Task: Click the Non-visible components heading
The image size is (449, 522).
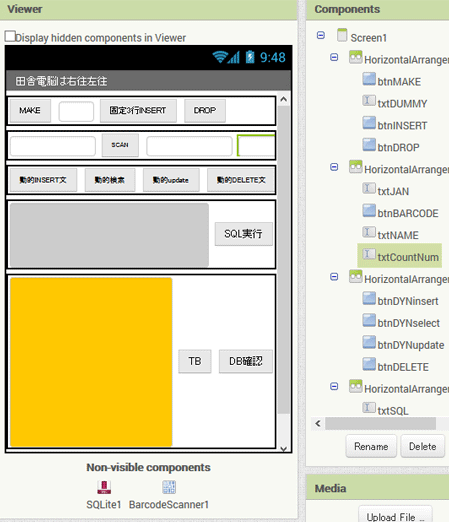Action: (148, 467)
